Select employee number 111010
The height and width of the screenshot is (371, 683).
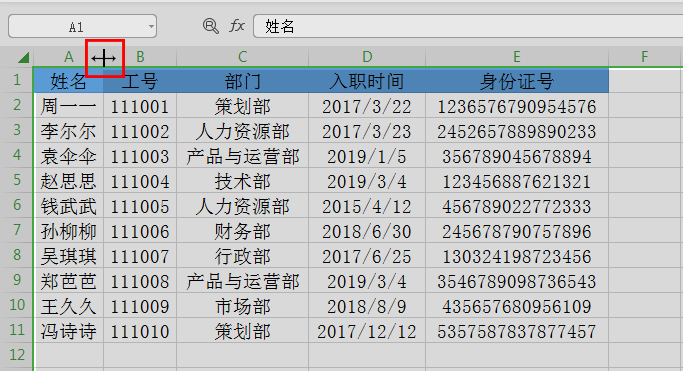point(140,331)
